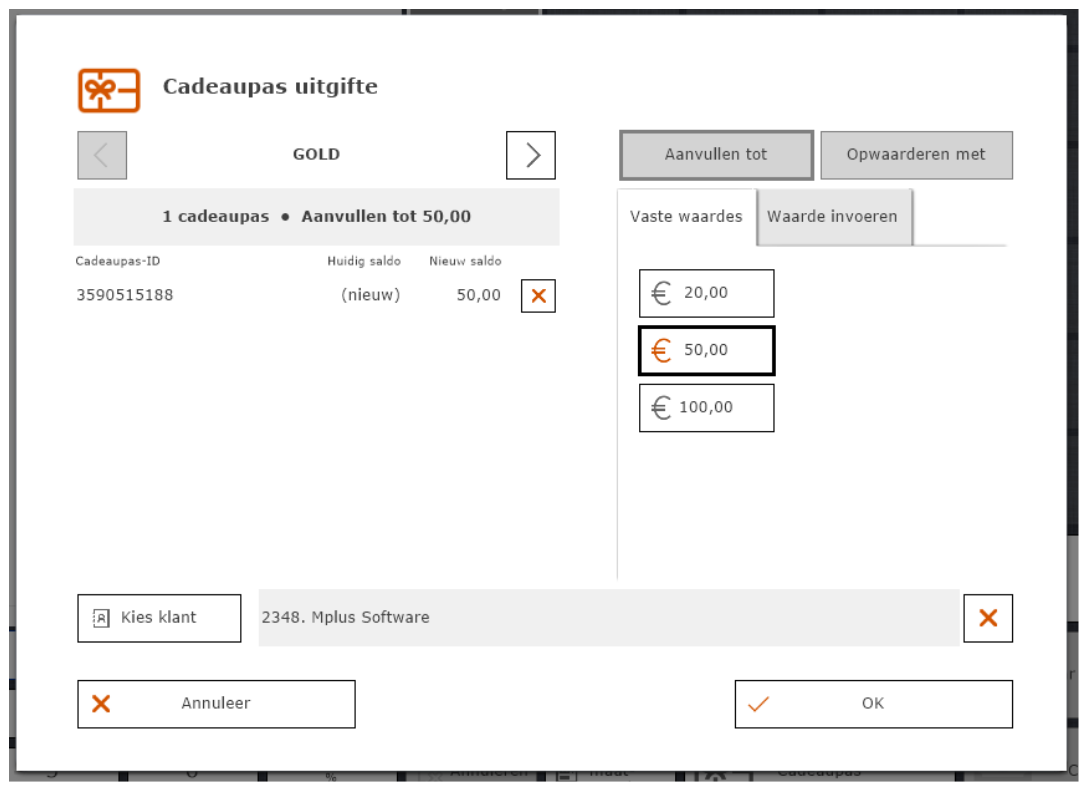This screenshot has height=785, width=1080.
Task: Click the customer field showing Mplus Software
Action: 608,618
